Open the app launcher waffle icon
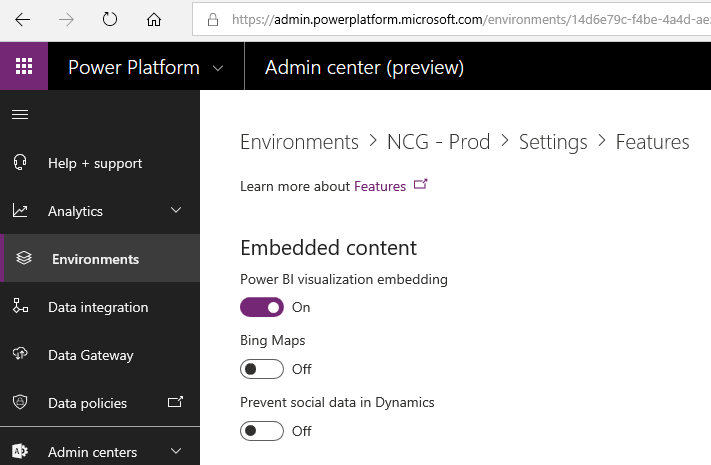This screenshot has height=465, width=711. point(24,67)
